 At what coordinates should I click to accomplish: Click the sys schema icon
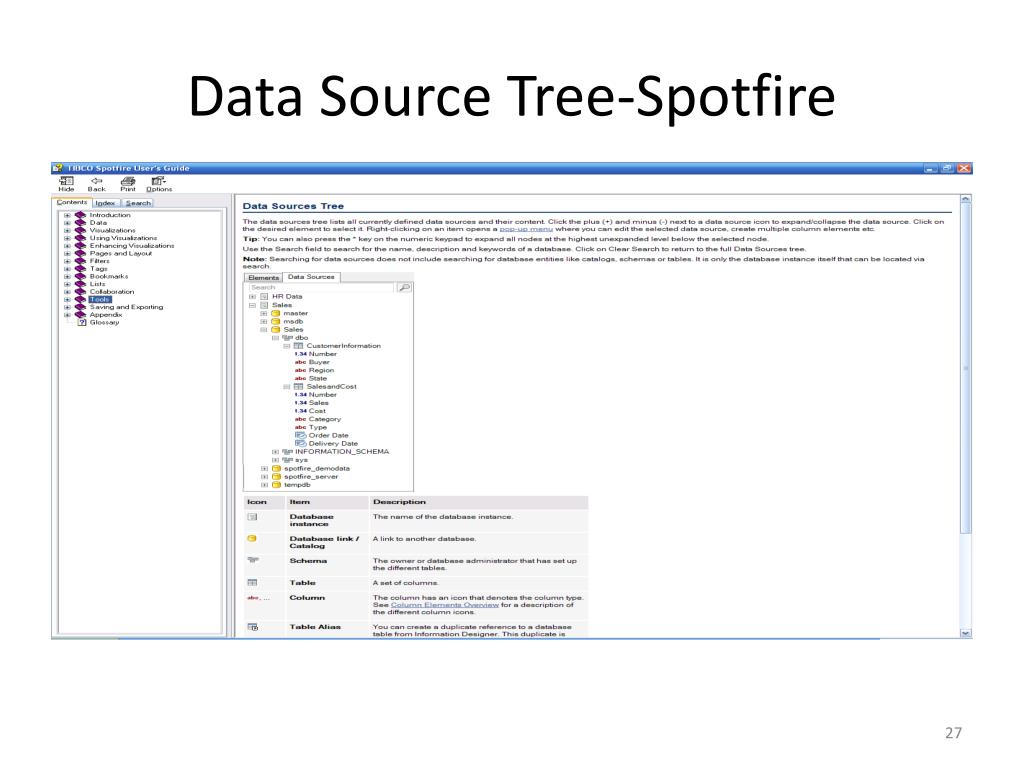pos(287,460)
